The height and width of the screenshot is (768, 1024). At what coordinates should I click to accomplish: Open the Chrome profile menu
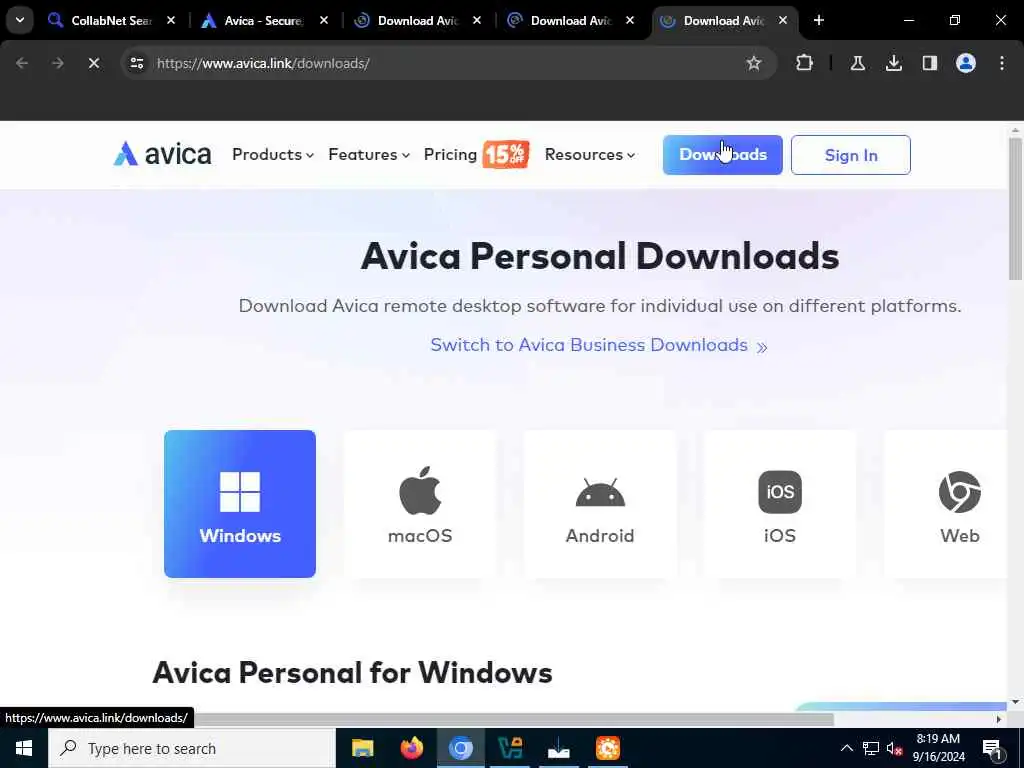click(965, 63)
